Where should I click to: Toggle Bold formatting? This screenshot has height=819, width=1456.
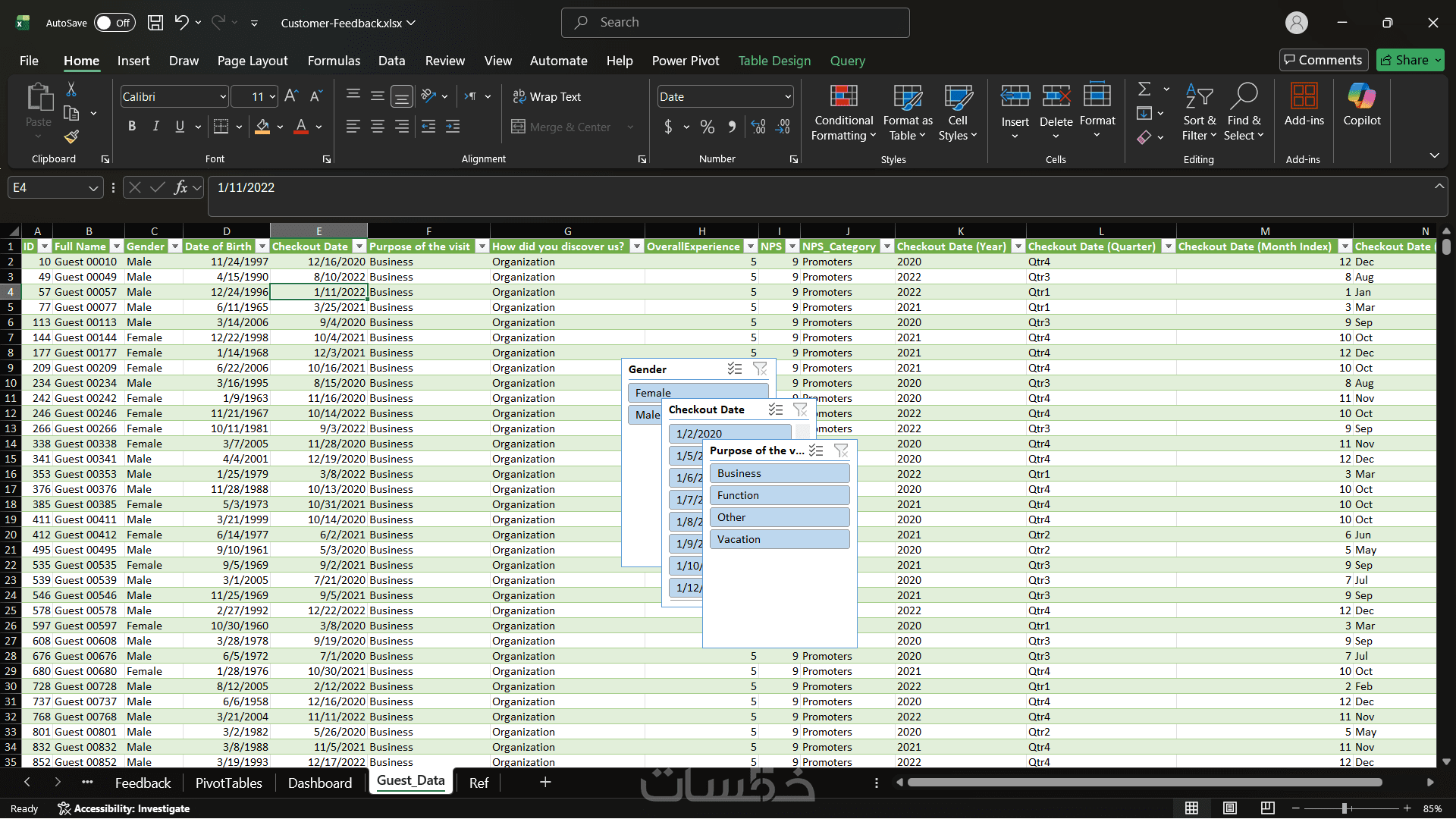pyautogui.click(x=132, y=127)
